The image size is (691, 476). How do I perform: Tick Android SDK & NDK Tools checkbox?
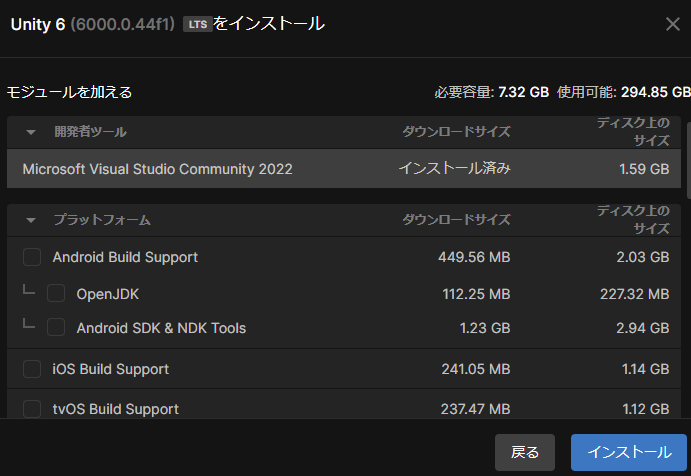[x=56, y=327]
